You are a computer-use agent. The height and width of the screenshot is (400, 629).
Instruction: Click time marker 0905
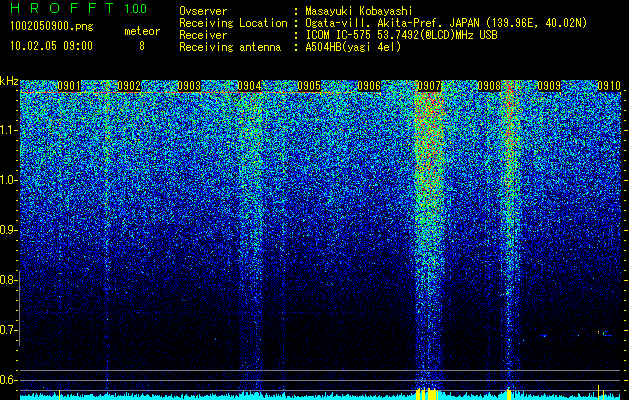coord(309,86)
